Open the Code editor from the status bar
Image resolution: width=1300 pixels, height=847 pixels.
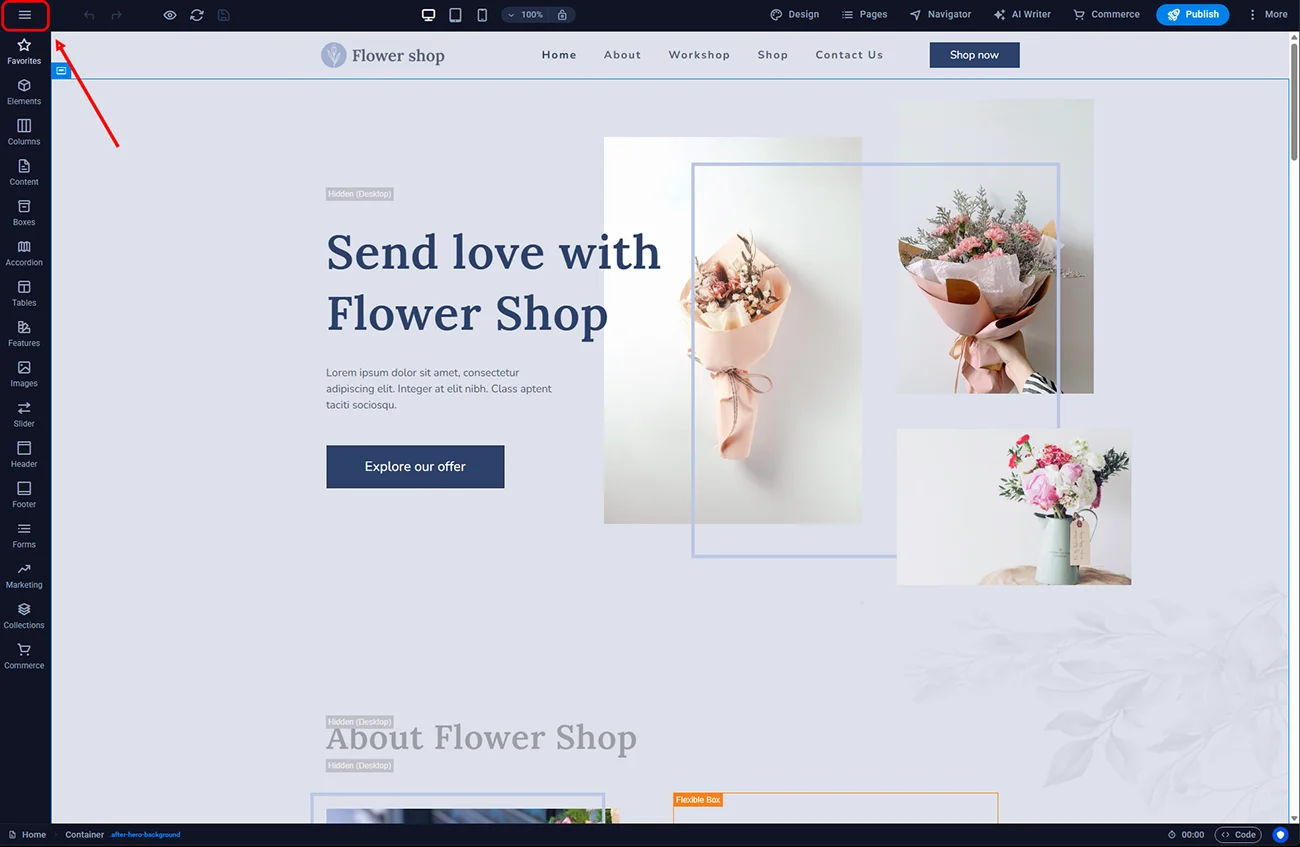click(1238, 834)
